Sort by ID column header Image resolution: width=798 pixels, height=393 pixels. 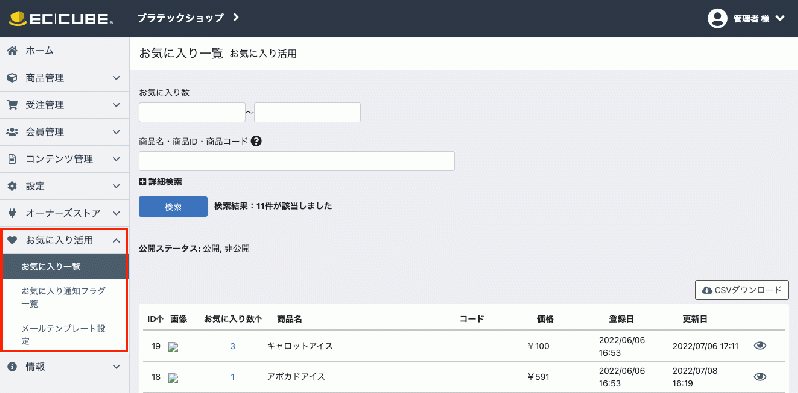pos(155,319)
